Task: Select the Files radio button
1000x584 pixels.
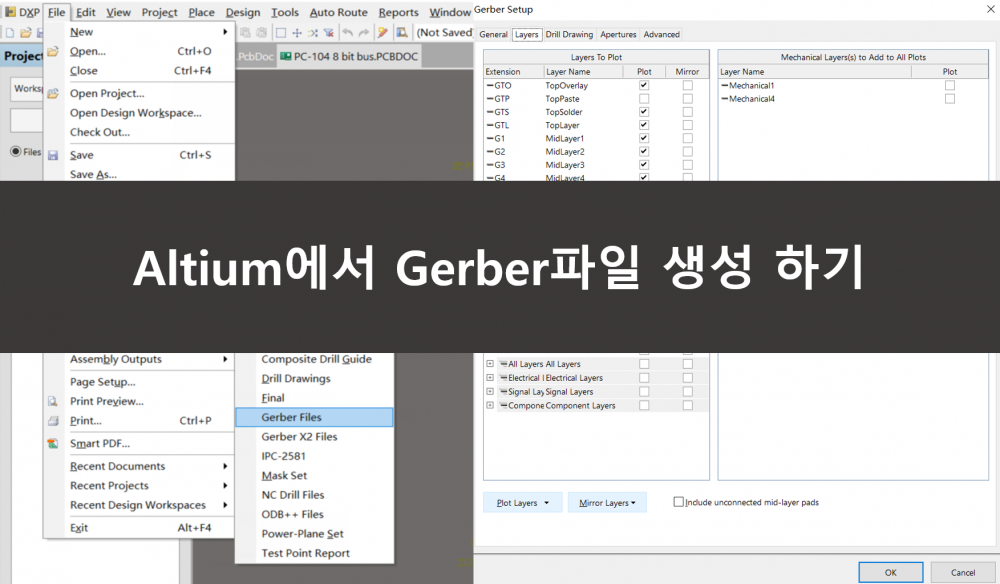Action: [15, 151]
